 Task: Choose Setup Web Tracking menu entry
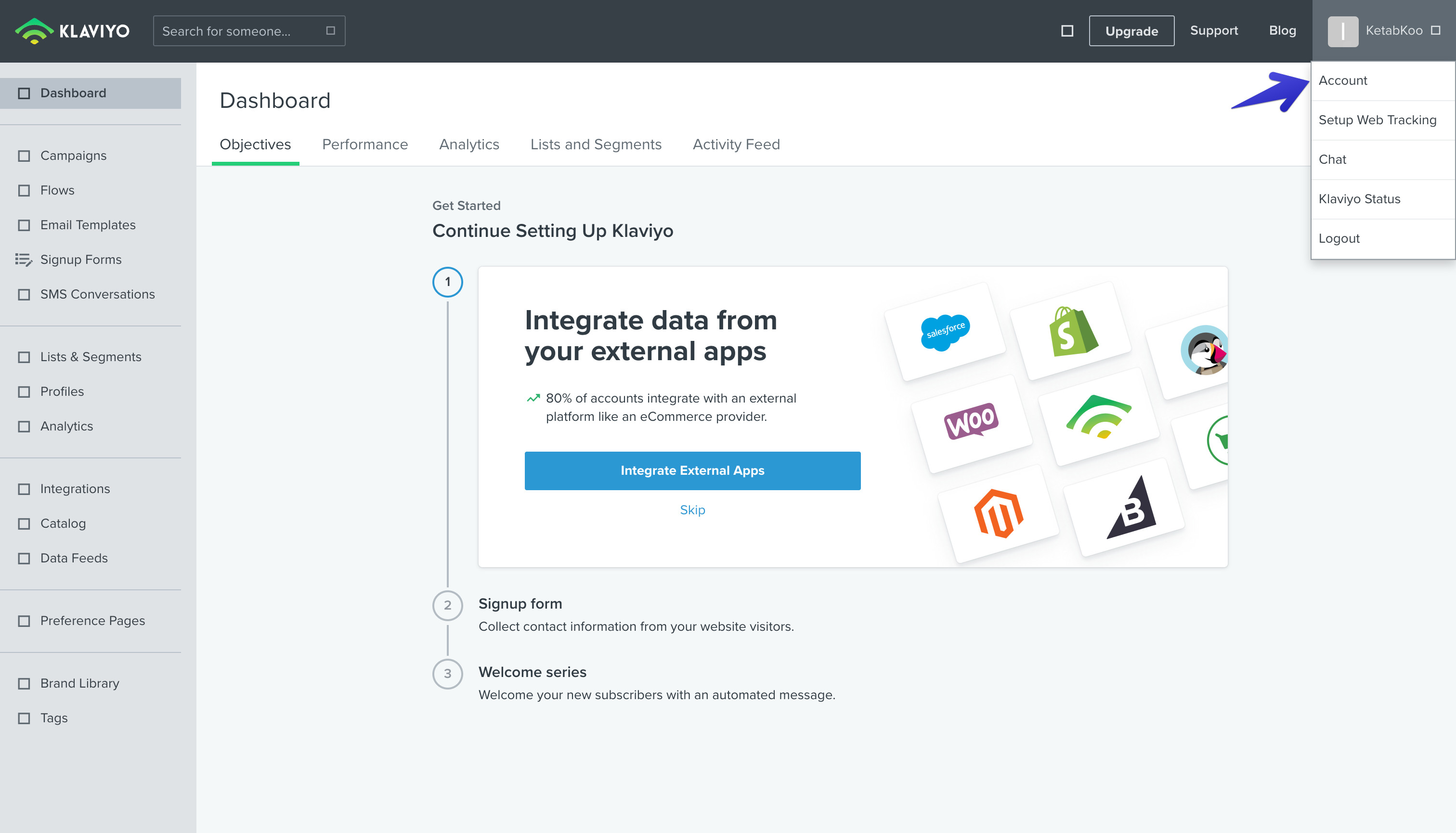point(1383,120)
